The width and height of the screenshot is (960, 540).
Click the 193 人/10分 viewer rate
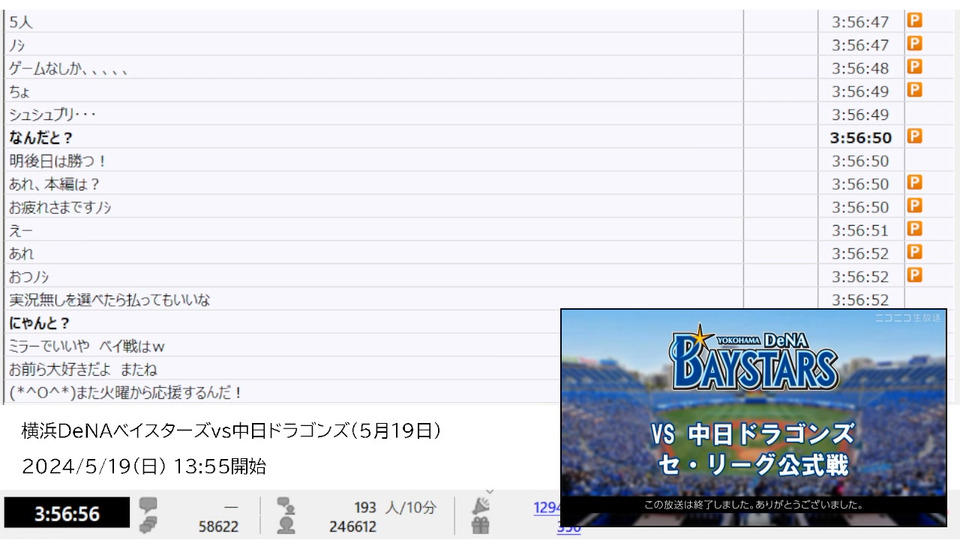[x=395, y=508]
